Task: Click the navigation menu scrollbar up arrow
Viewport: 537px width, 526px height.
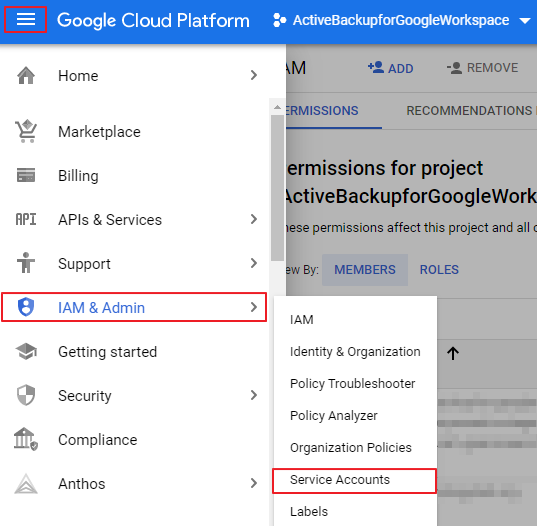Action: pyautogui.click(x=277, y=108)
